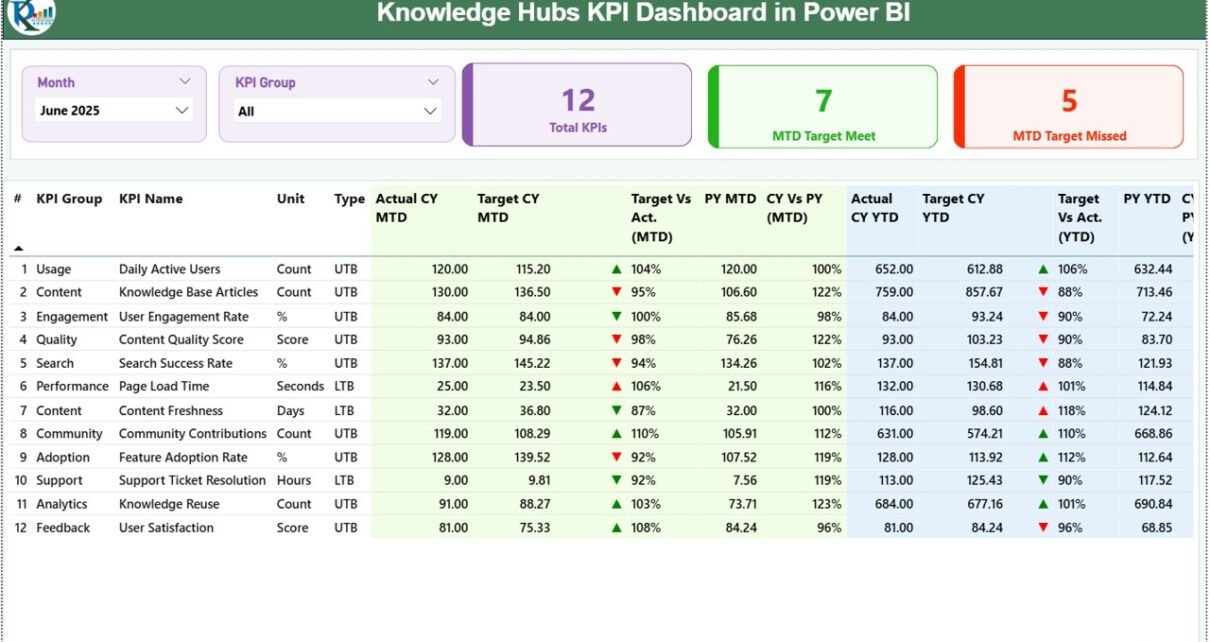This screenshot has height=642, width=1210.
Task: Click the green YTD up arrow for Community Contributions
Action: click(x=1043, y=434)
